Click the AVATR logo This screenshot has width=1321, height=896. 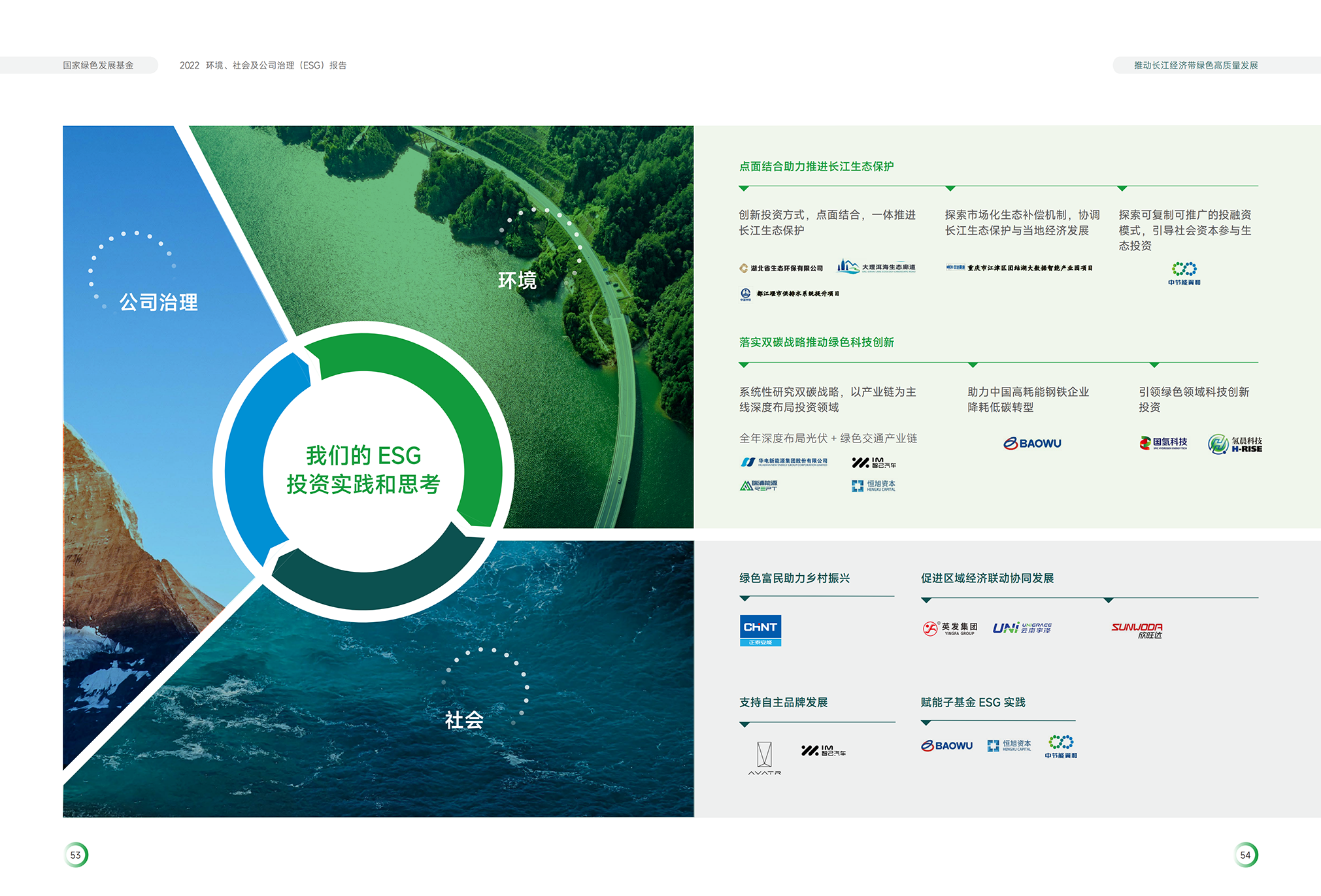tap(764, 758)
